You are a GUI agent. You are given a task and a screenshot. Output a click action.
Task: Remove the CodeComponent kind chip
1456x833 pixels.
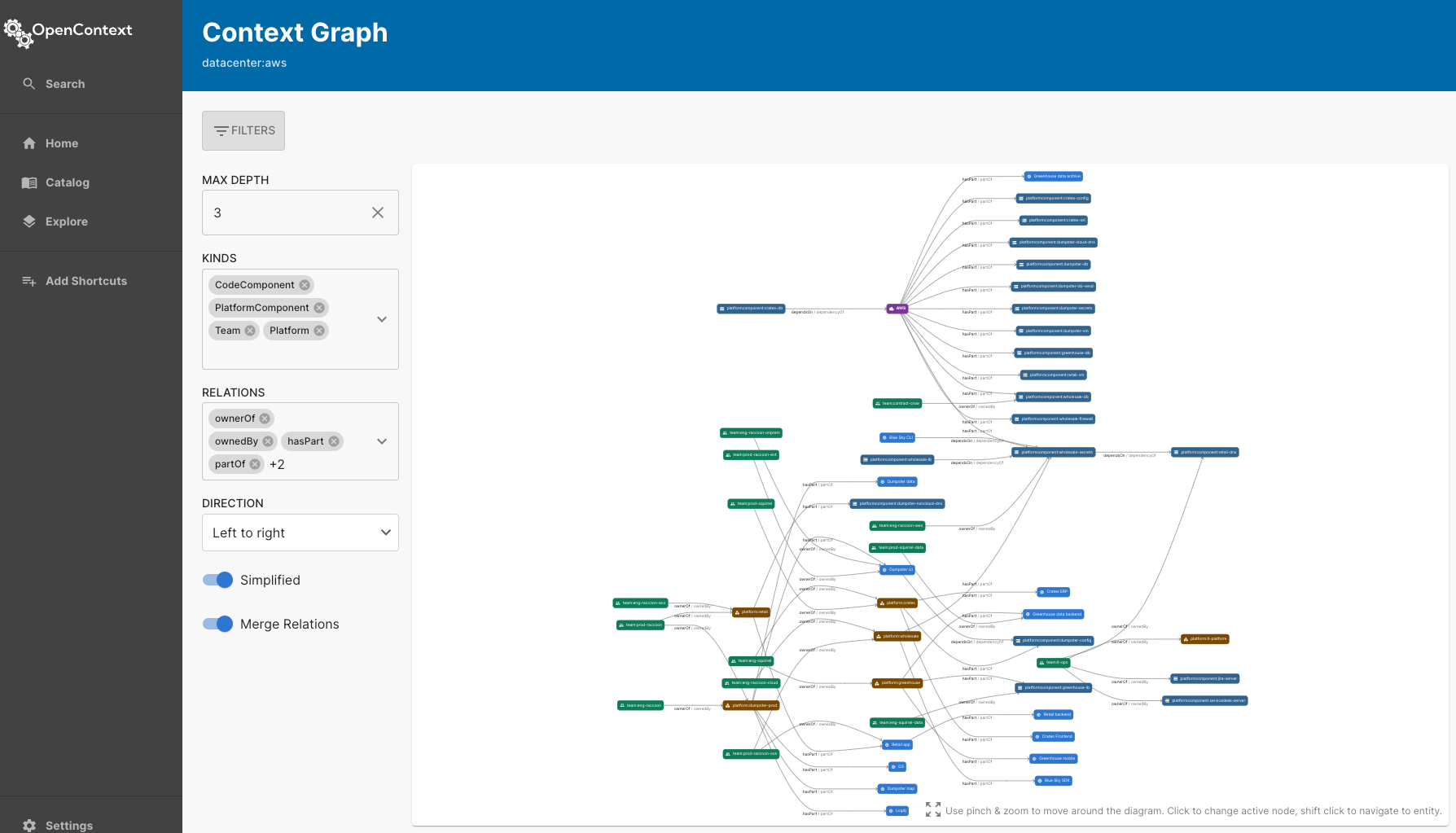point(305,285)
